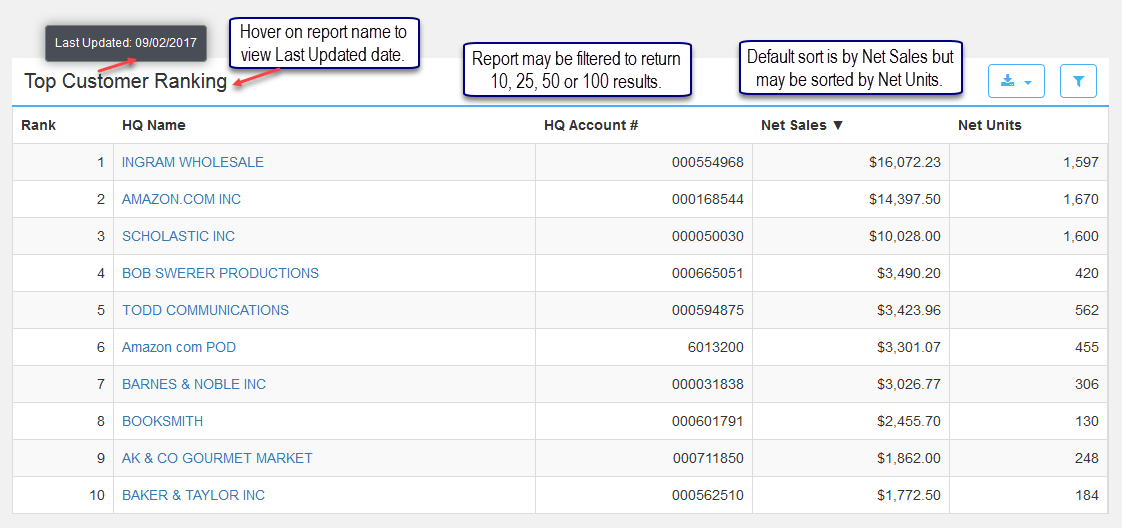Click the 306 net units value
Image resolution: width=1122 pixels, height=528 pixels.
1086,385
